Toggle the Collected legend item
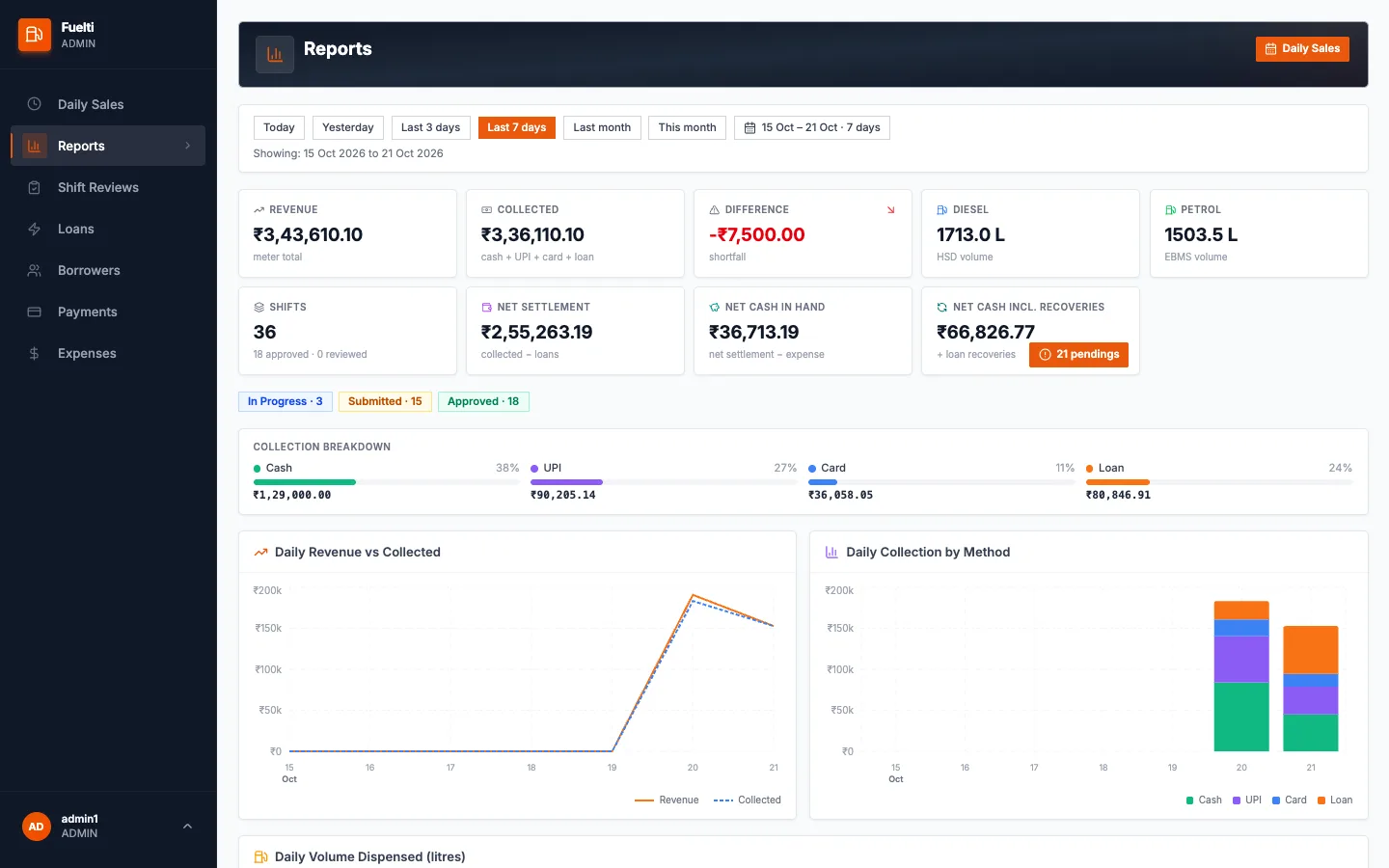Screen dimensions: 1389x868 click(748, 800)
